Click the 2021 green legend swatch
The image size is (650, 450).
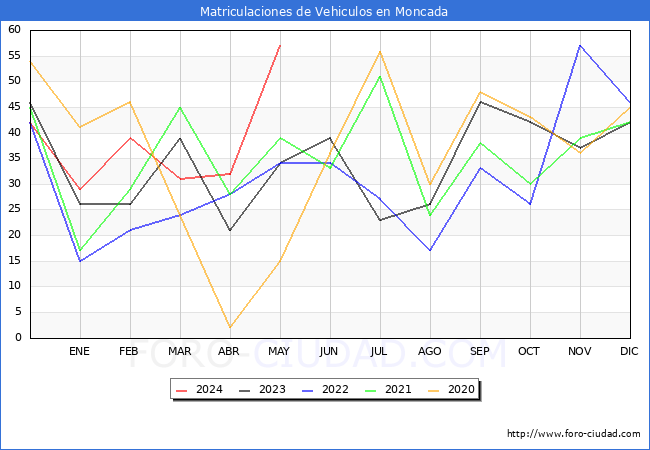[x=371, y=390]
